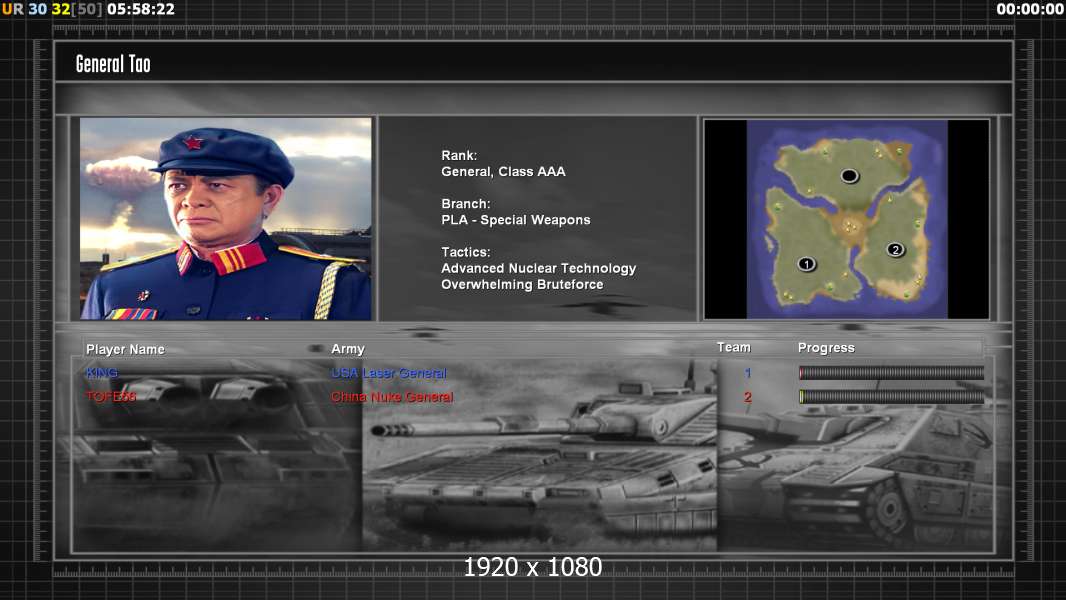Select the unnumbered black marker on the minimap

coord(849,176)
